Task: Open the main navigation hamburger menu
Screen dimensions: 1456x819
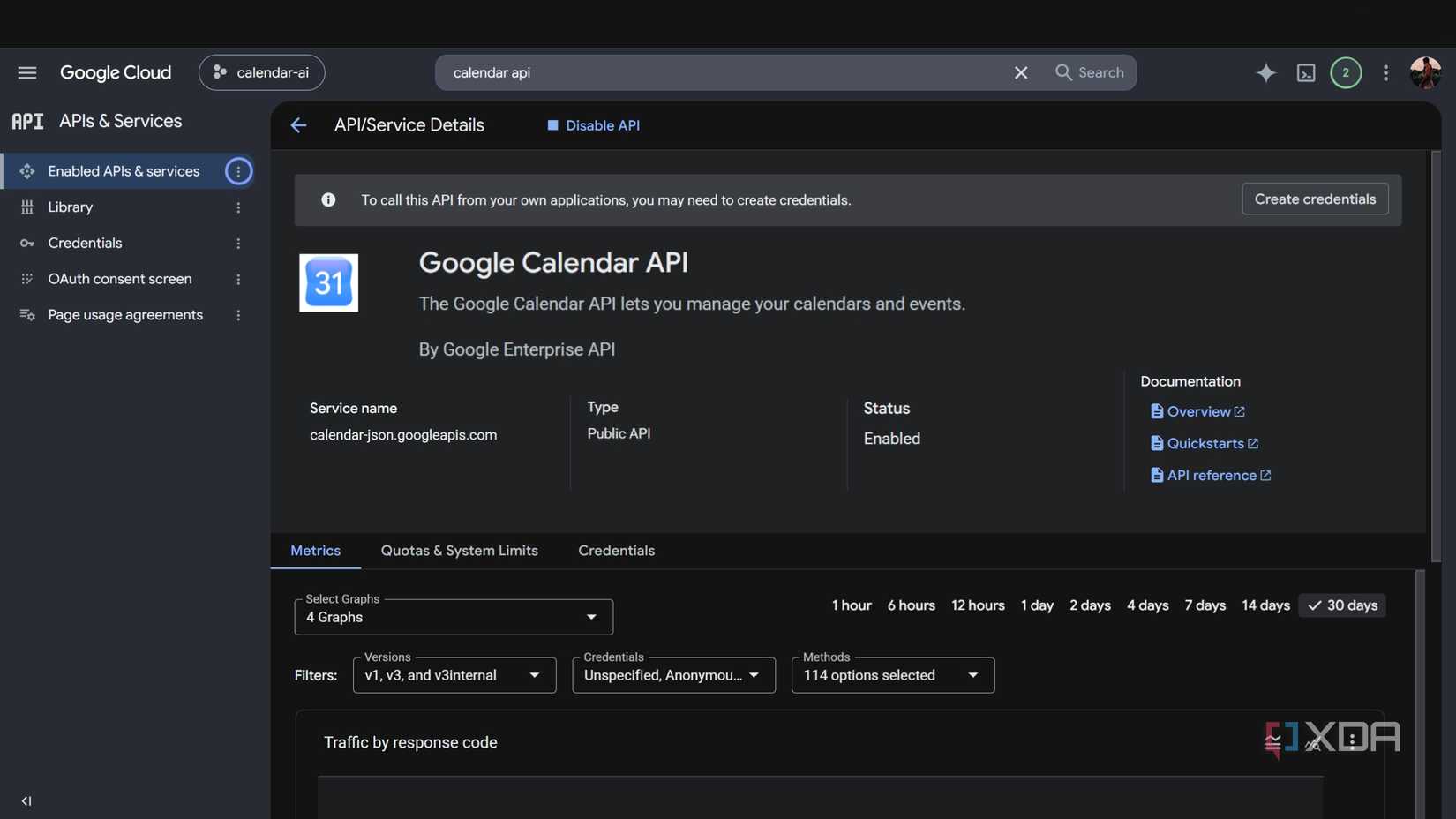Action: click(x=27, y=72)
